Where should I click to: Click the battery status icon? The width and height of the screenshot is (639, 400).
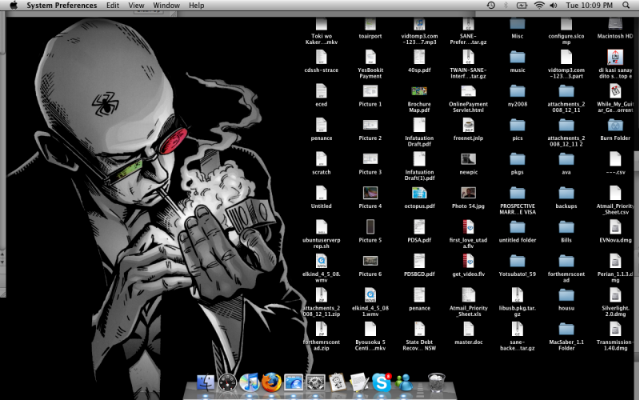click(x=522, y=5)
